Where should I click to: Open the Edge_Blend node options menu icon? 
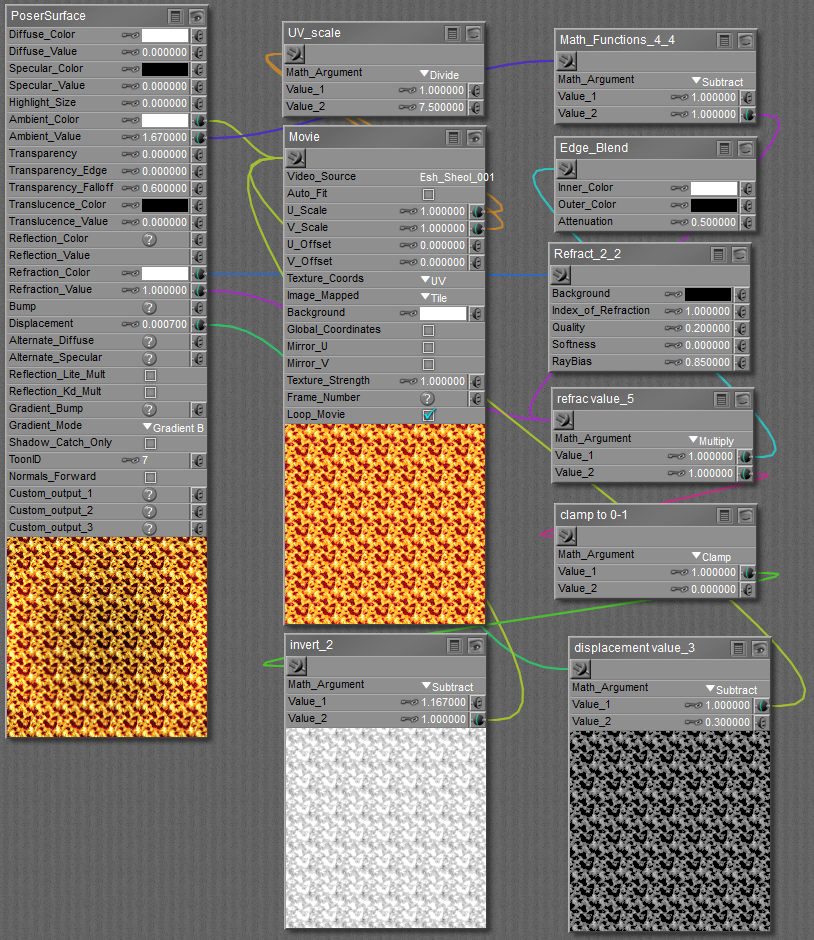click(x=724, y=148)
